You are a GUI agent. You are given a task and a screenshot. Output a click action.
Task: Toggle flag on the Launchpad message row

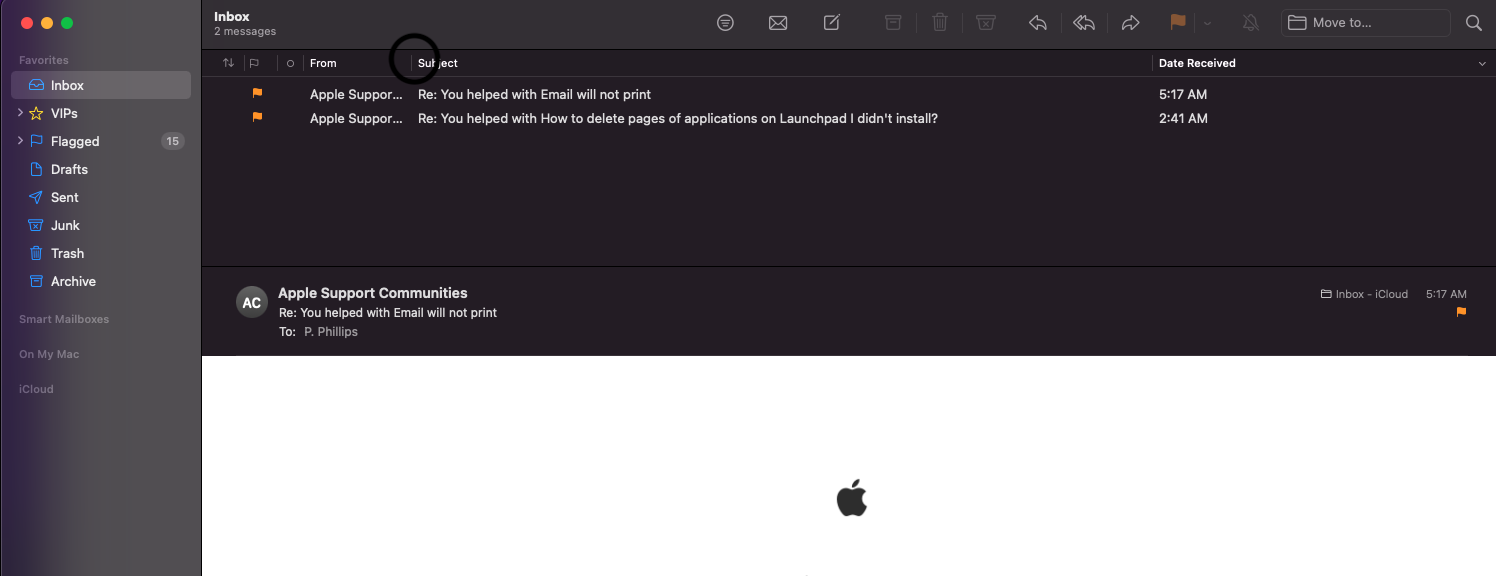(x=257, y=117)
